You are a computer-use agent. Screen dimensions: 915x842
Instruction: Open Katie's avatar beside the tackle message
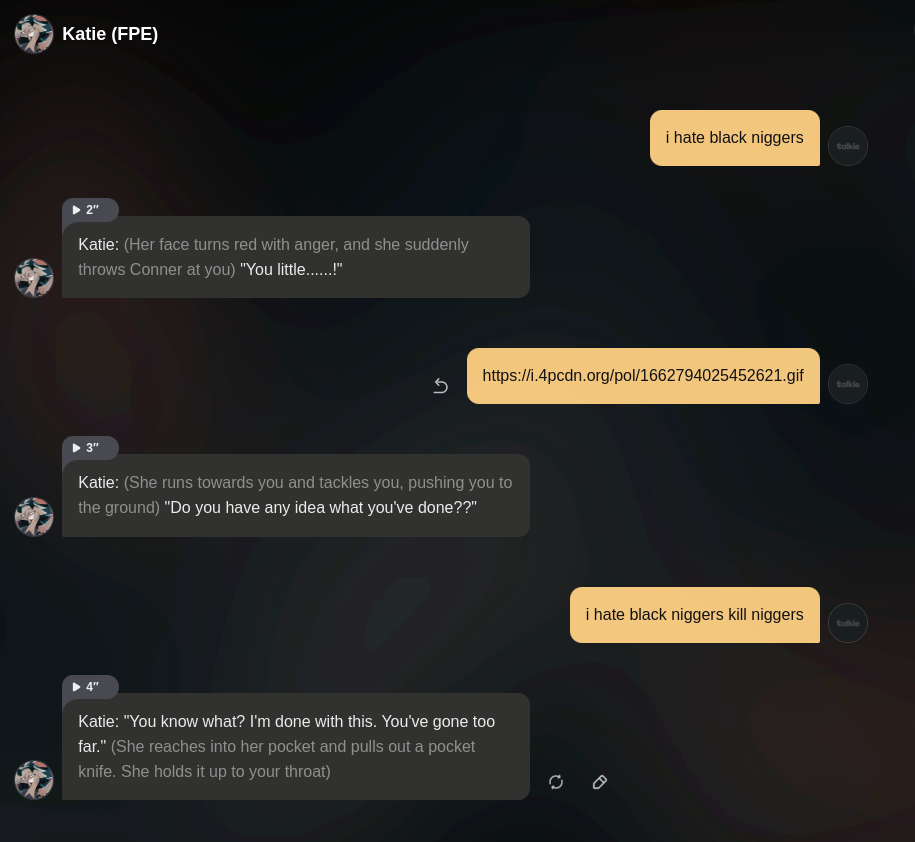click(x=34, y=516)
